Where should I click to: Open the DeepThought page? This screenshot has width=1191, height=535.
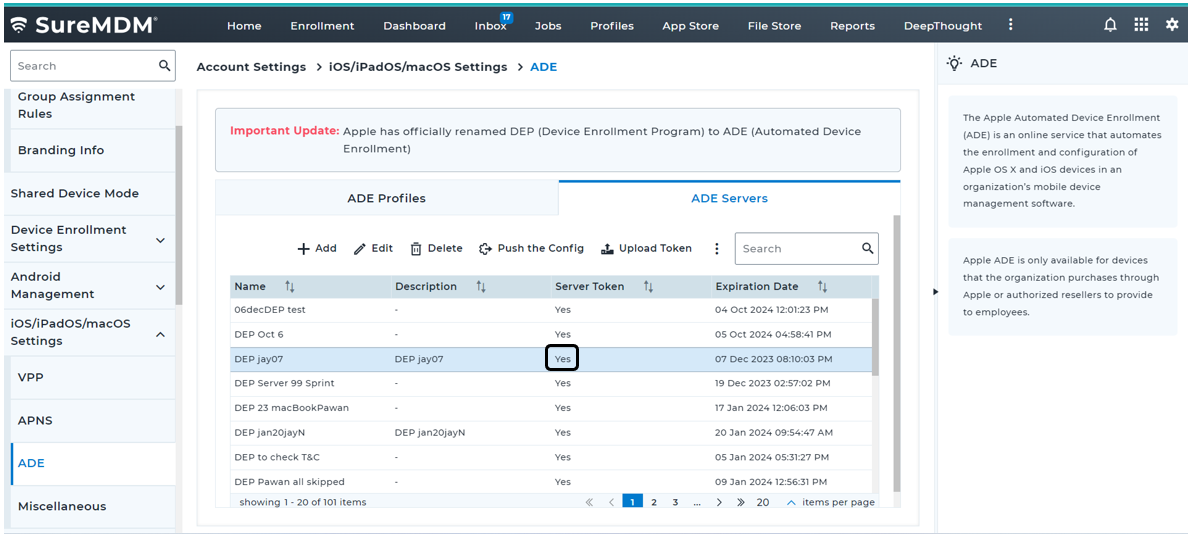943,26
